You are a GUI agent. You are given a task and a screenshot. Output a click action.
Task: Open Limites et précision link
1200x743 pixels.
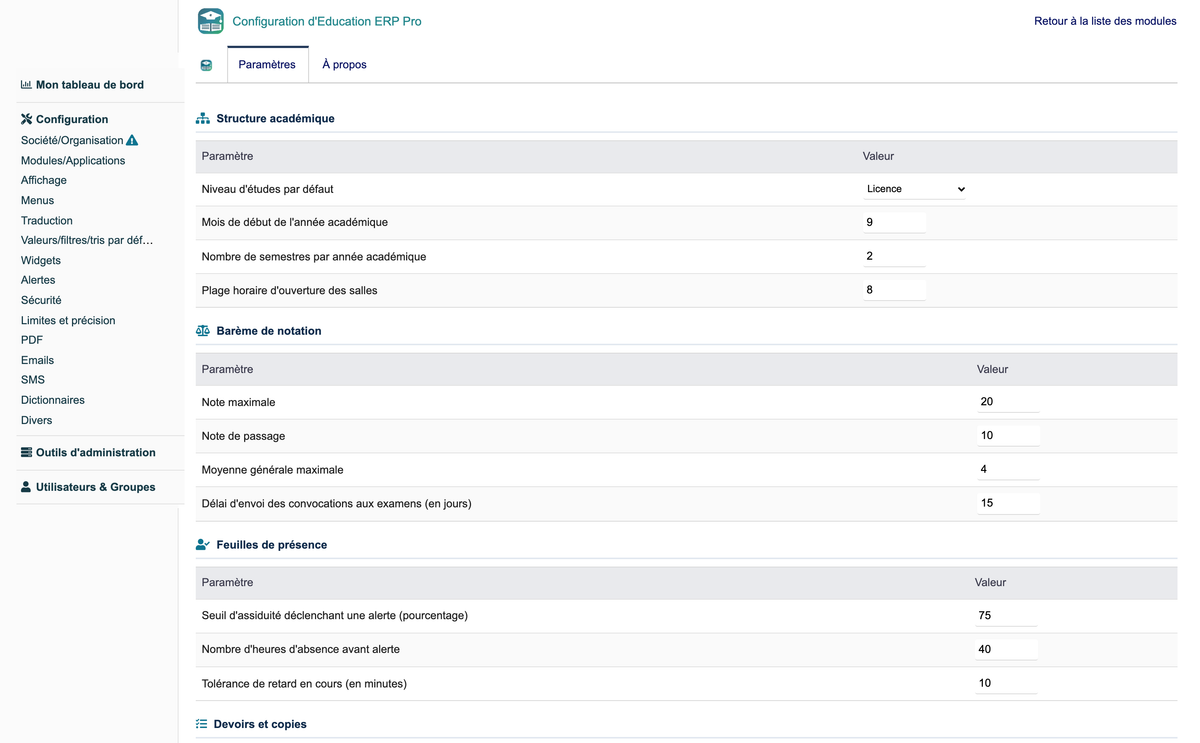68,320
